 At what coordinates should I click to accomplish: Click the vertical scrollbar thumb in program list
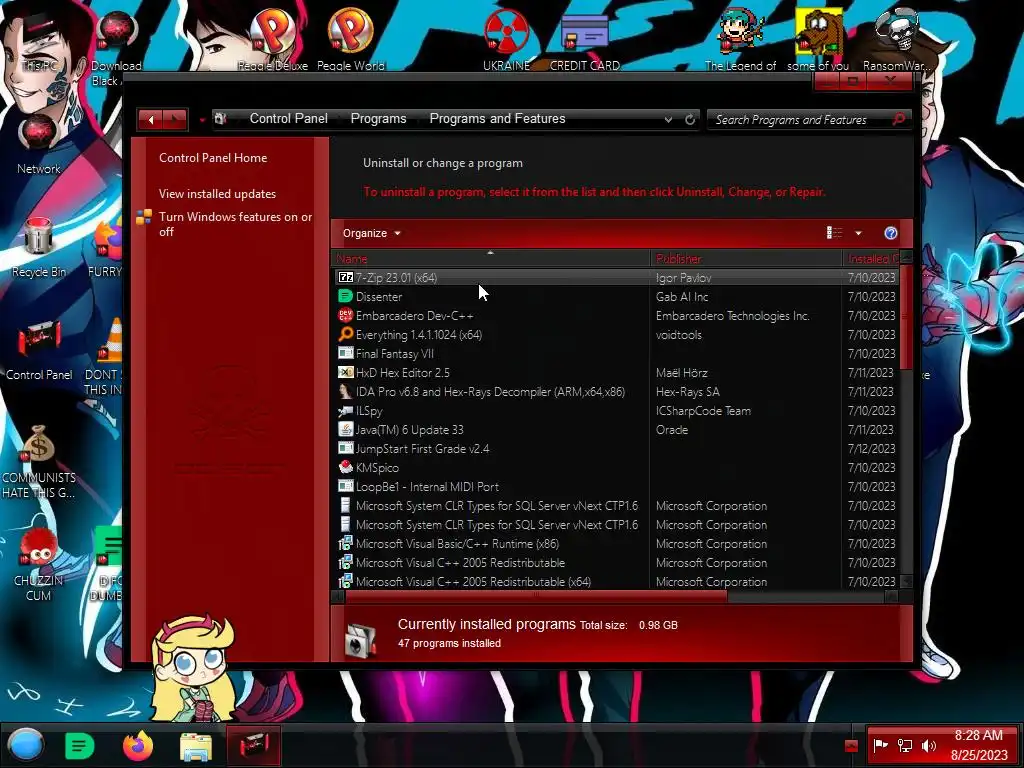(906, 317)
